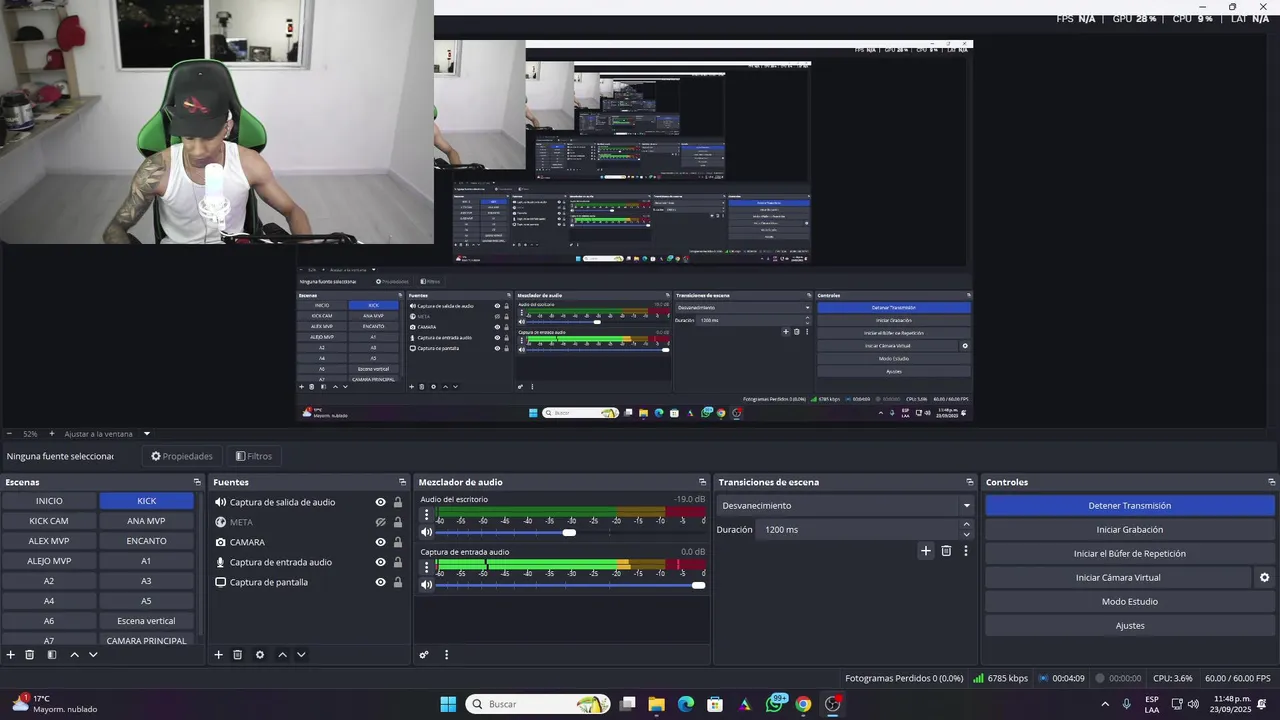Screen dimensions: 1280x720
Task: Unlock Captura de salida de audio source
Action: pyautogui.click(x=398, y=502)
